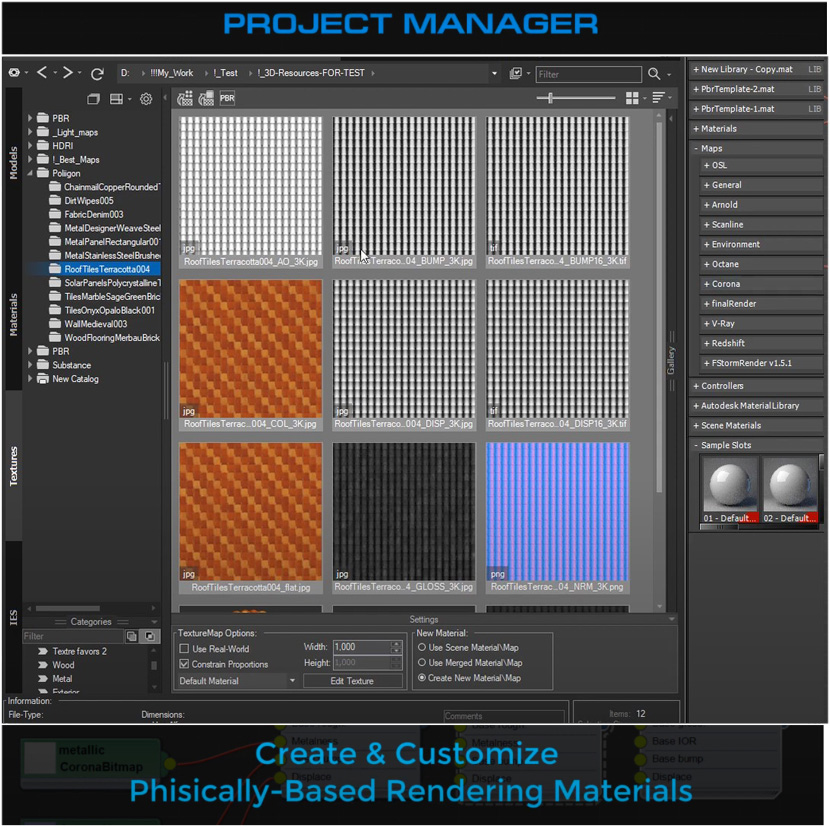
Task: Select the RoofTiles NRM_3K.png thumbnail
Action: (557, 518)
